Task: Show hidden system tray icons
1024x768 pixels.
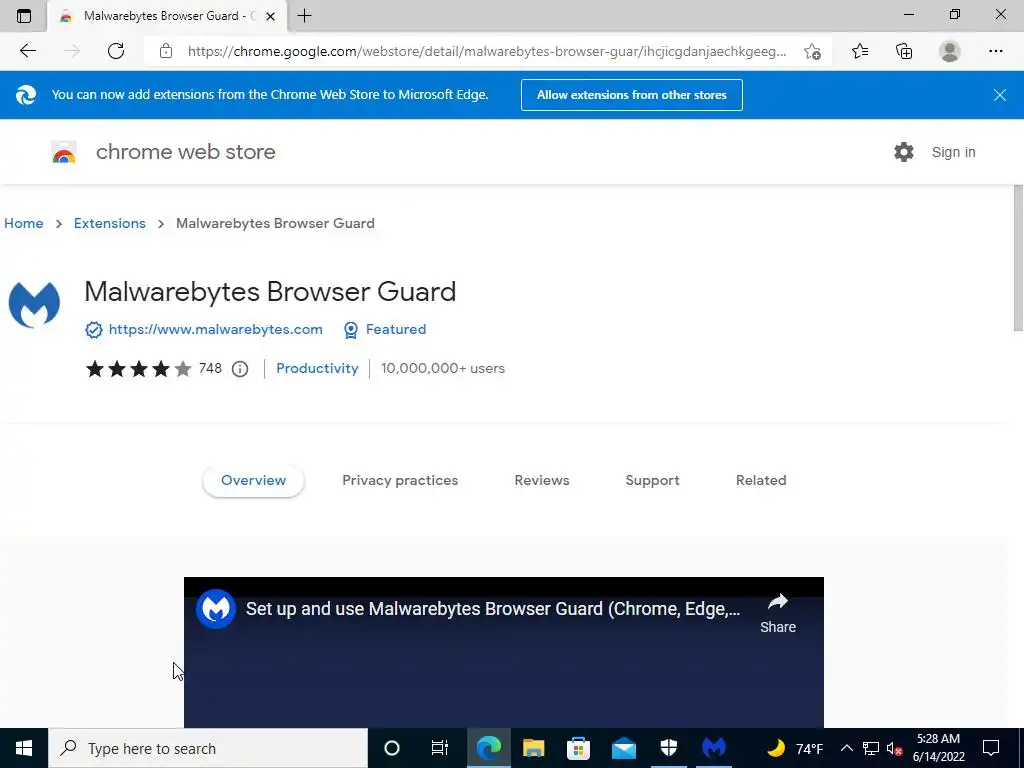Action: point(846,748)
